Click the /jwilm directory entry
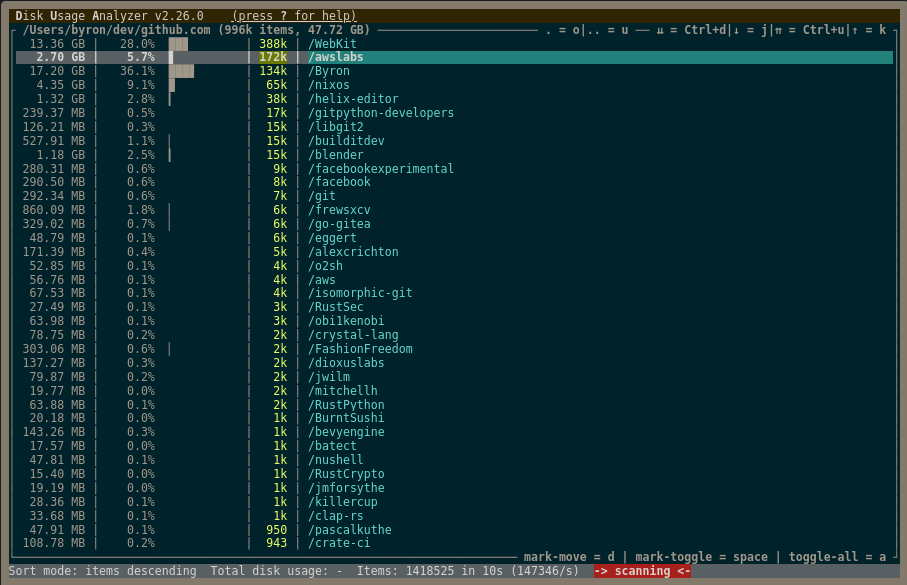 click(454, 377)
